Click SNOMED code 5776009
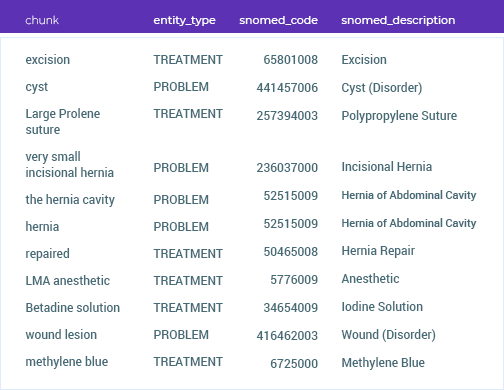 coord(294,280)
